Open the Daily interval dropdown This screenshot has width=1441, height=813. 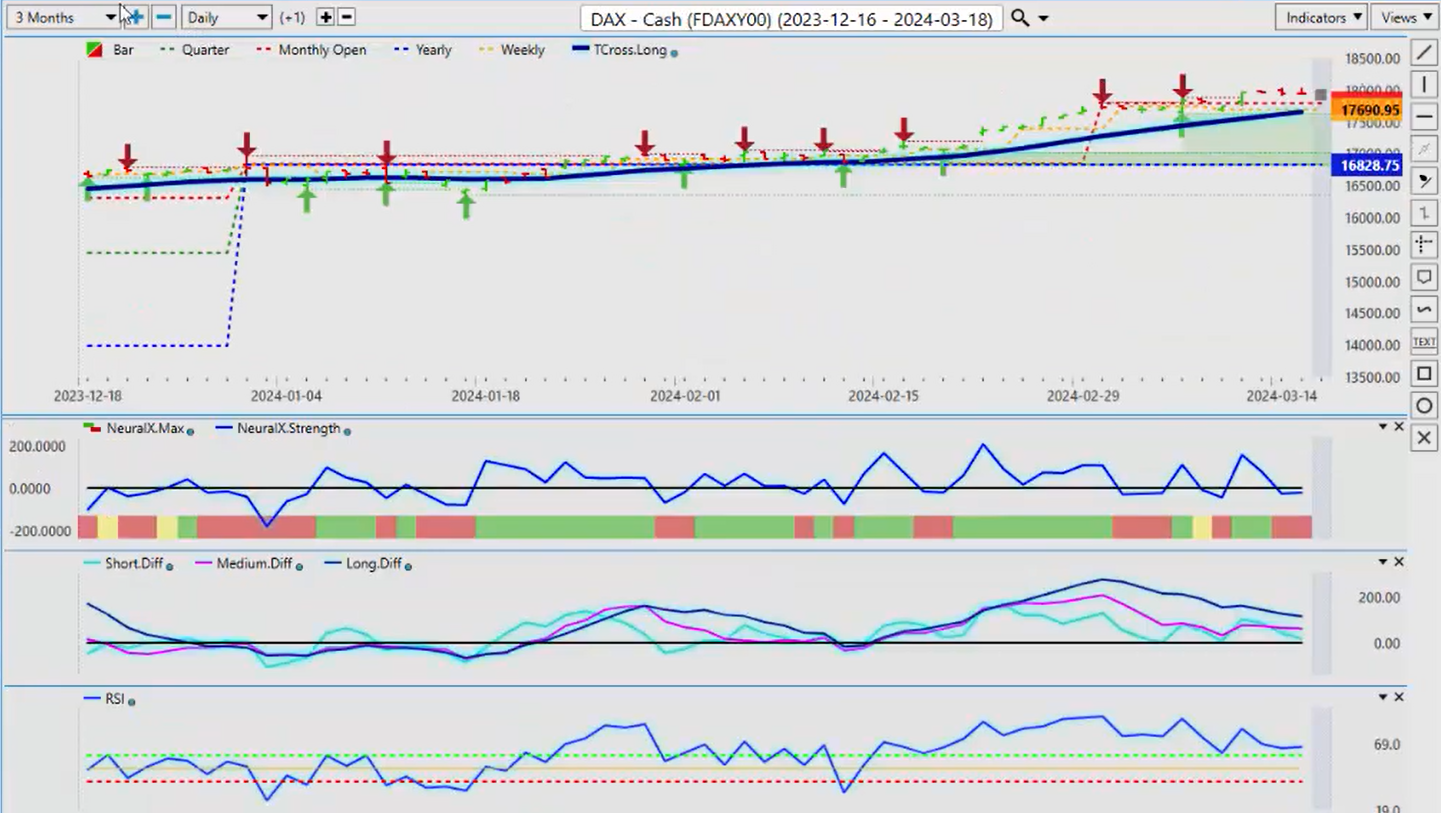tap(227, 17)
